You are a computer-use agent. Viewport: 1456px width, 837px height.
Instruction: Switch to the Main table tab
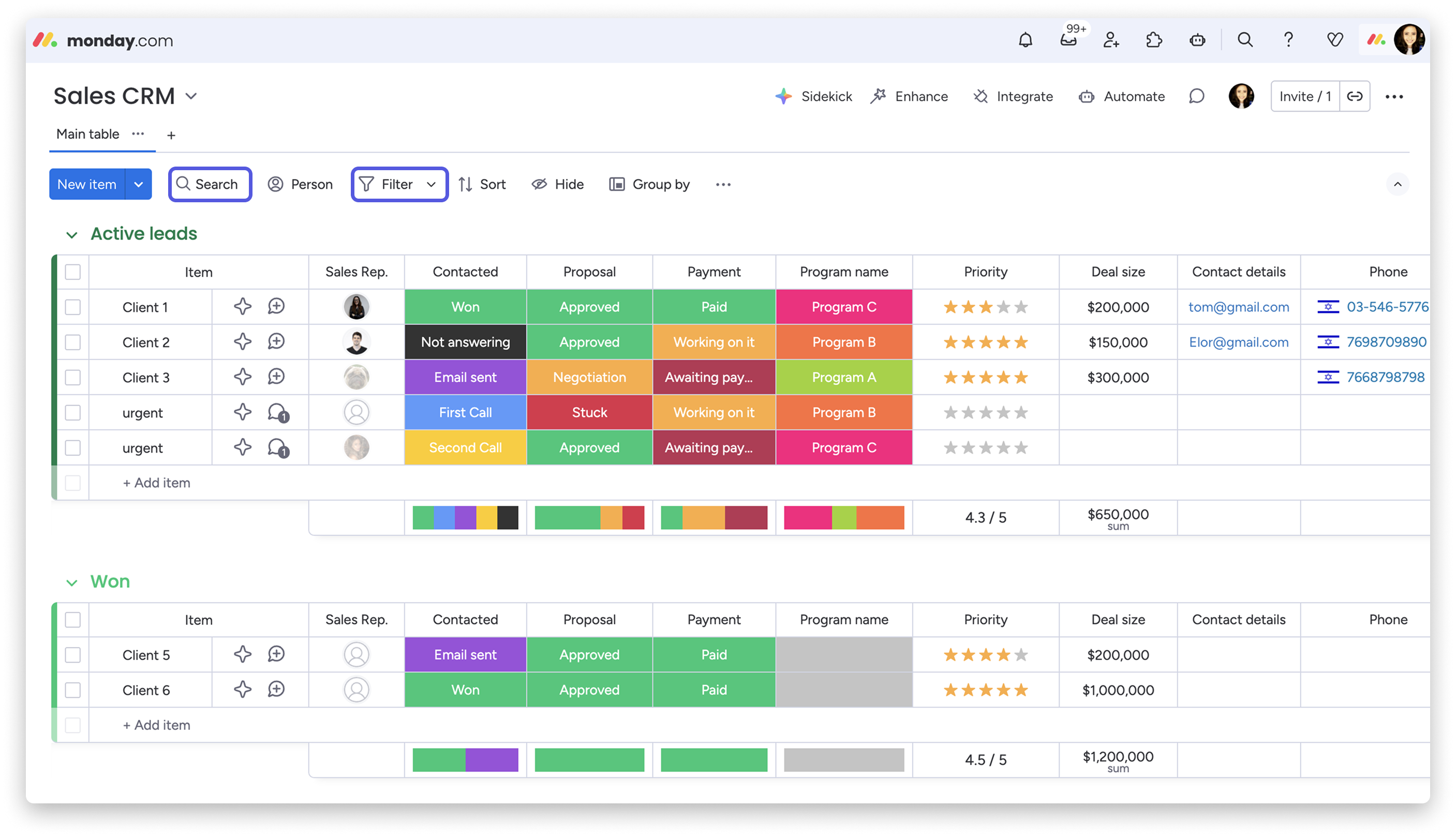[x=88, y=134]
